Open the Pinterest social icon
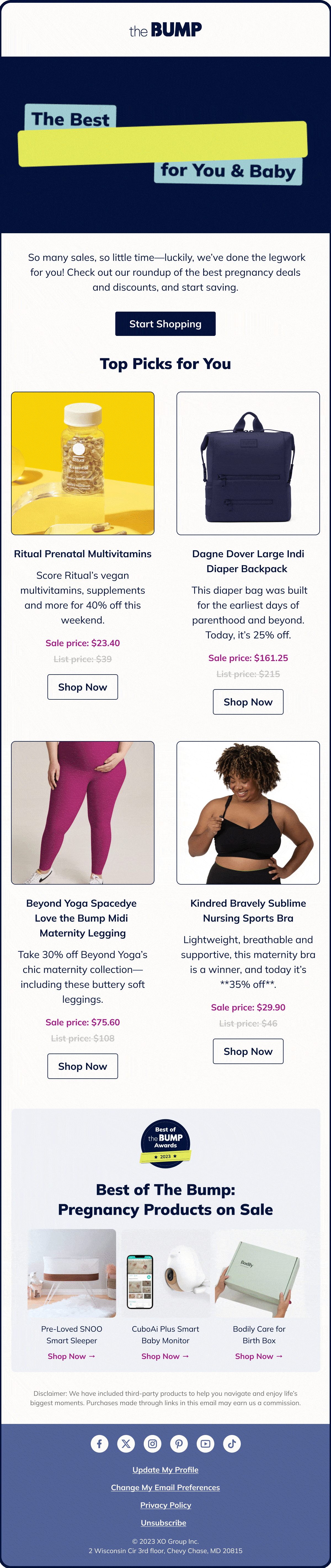This screenshot has width=331, height=1568. pos(179,1443)
